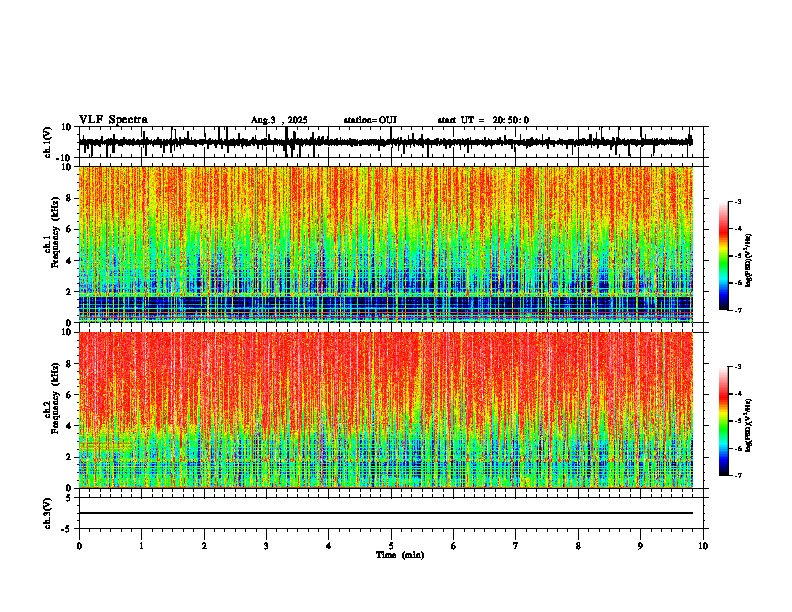This screenshot has width=792, height=612.
Task: Click the "-7" label on ch.2 color bar
Action: pyautogui.click(x=738, y=476)
